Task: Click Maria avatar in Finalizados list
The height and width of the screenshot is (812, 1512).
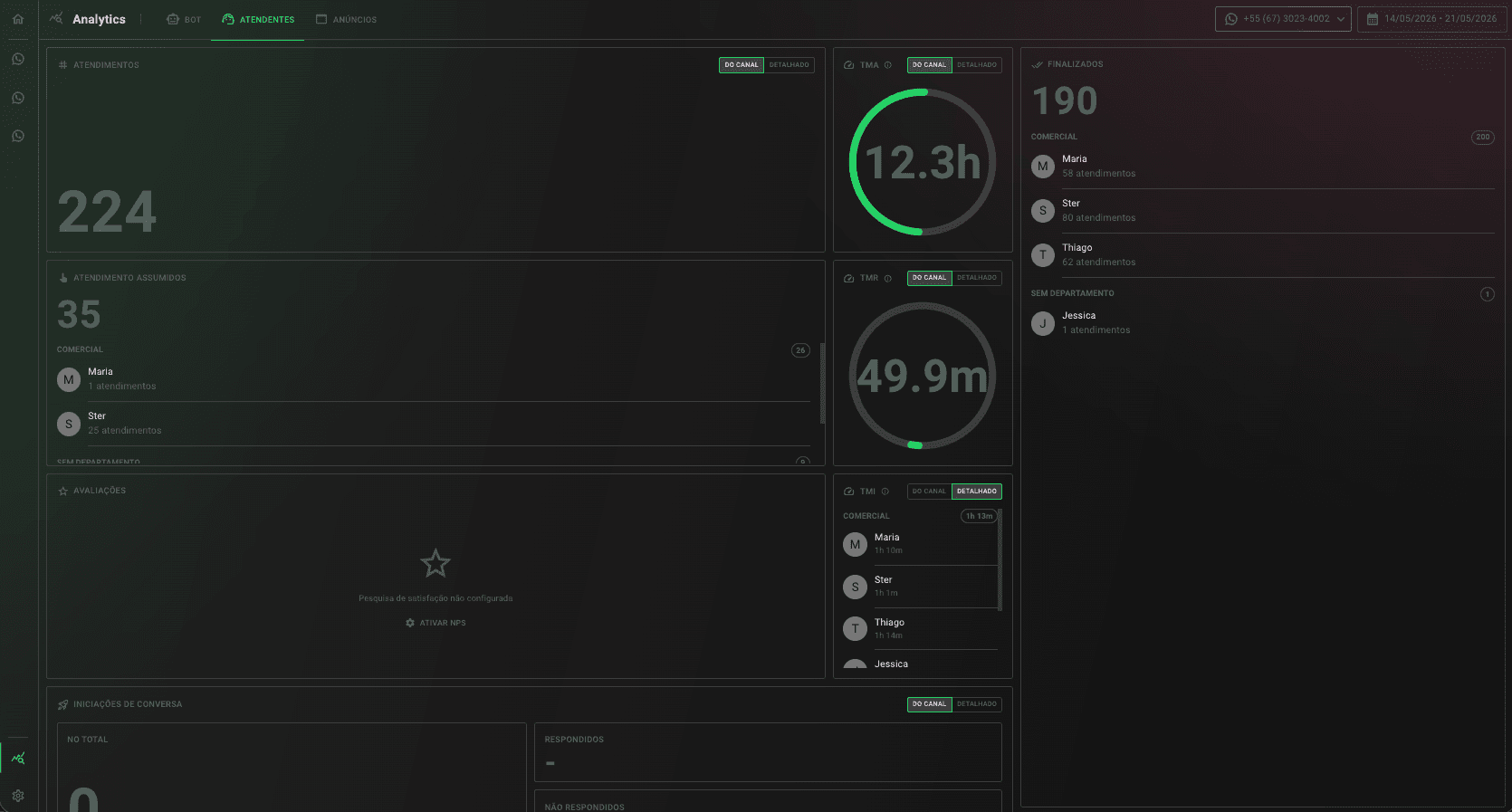Action: click(x=1043, y=167)
